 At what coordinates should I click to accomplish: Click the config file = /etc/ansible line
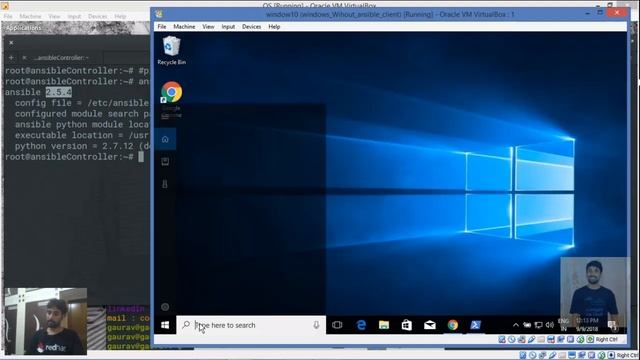click(x=82, y=103)
